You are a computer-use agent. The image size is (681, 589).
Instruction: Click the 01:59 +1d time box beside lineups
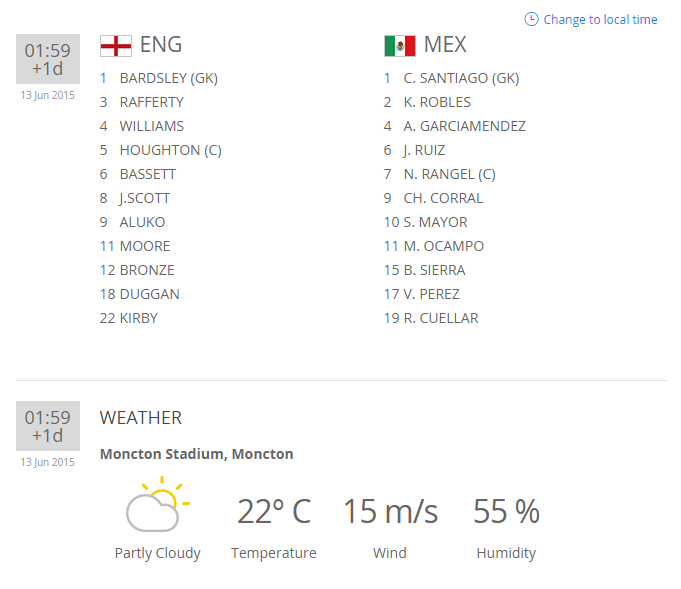coord(47,59)
